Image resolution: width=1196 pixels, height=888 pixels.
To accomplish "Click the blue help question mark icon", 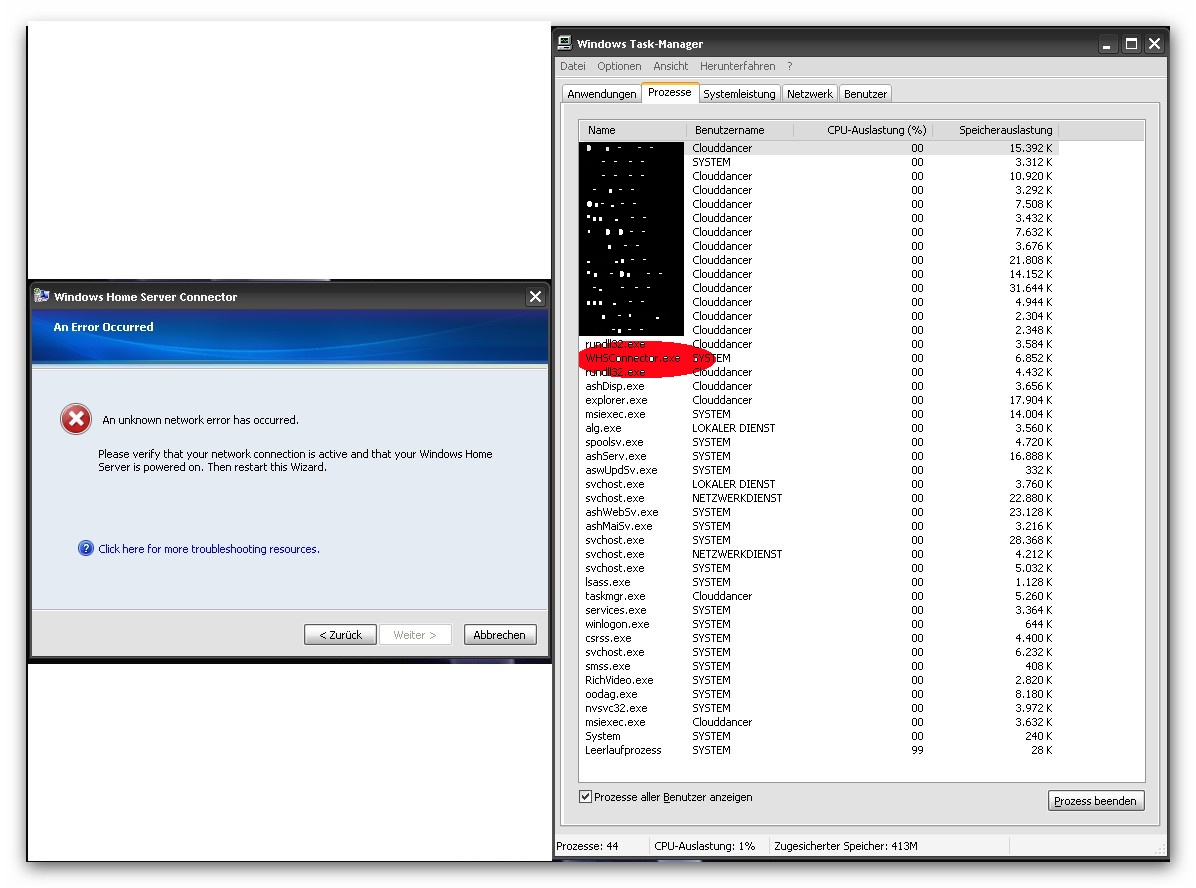I will click(x=85, y=549).
